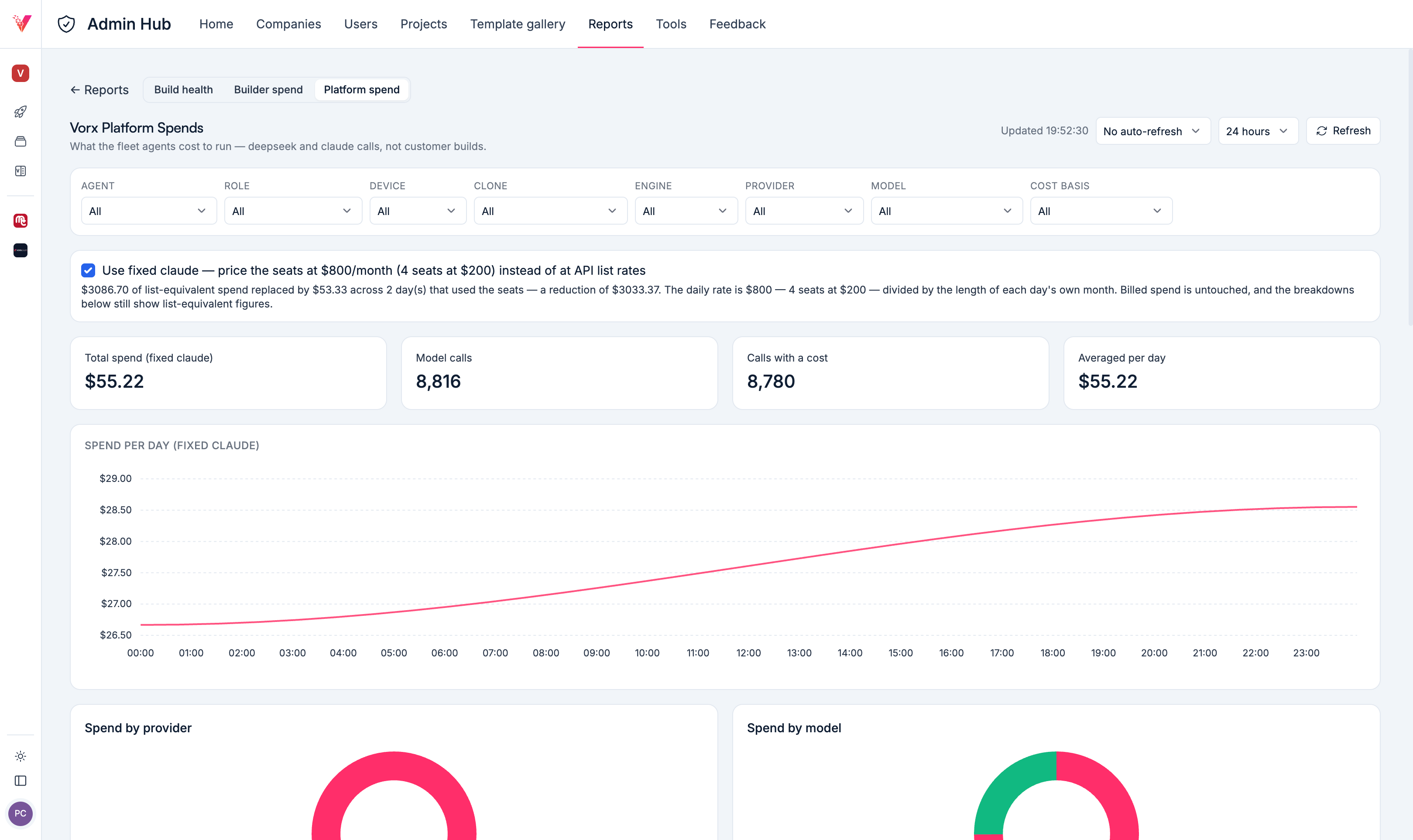Select the Reports nav item

610,24
